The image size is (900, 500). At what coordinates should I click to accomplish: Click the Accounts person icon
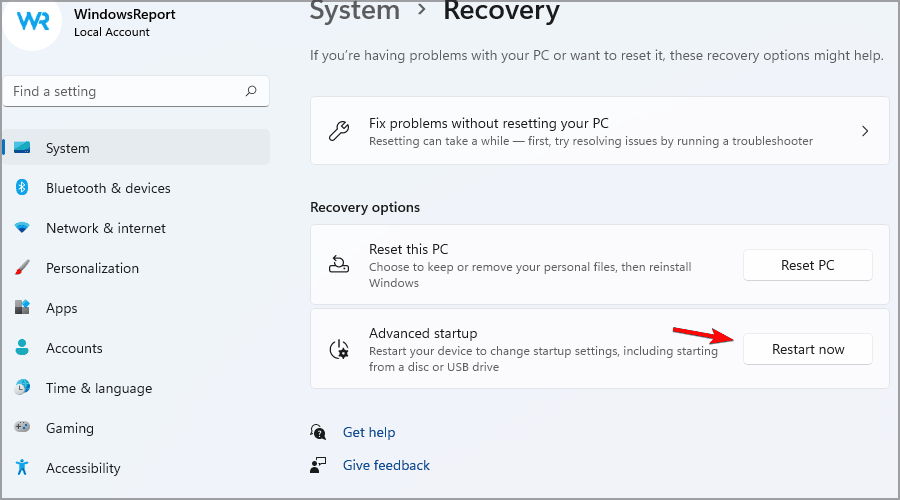pyautogui.click(x=22, y=348)
